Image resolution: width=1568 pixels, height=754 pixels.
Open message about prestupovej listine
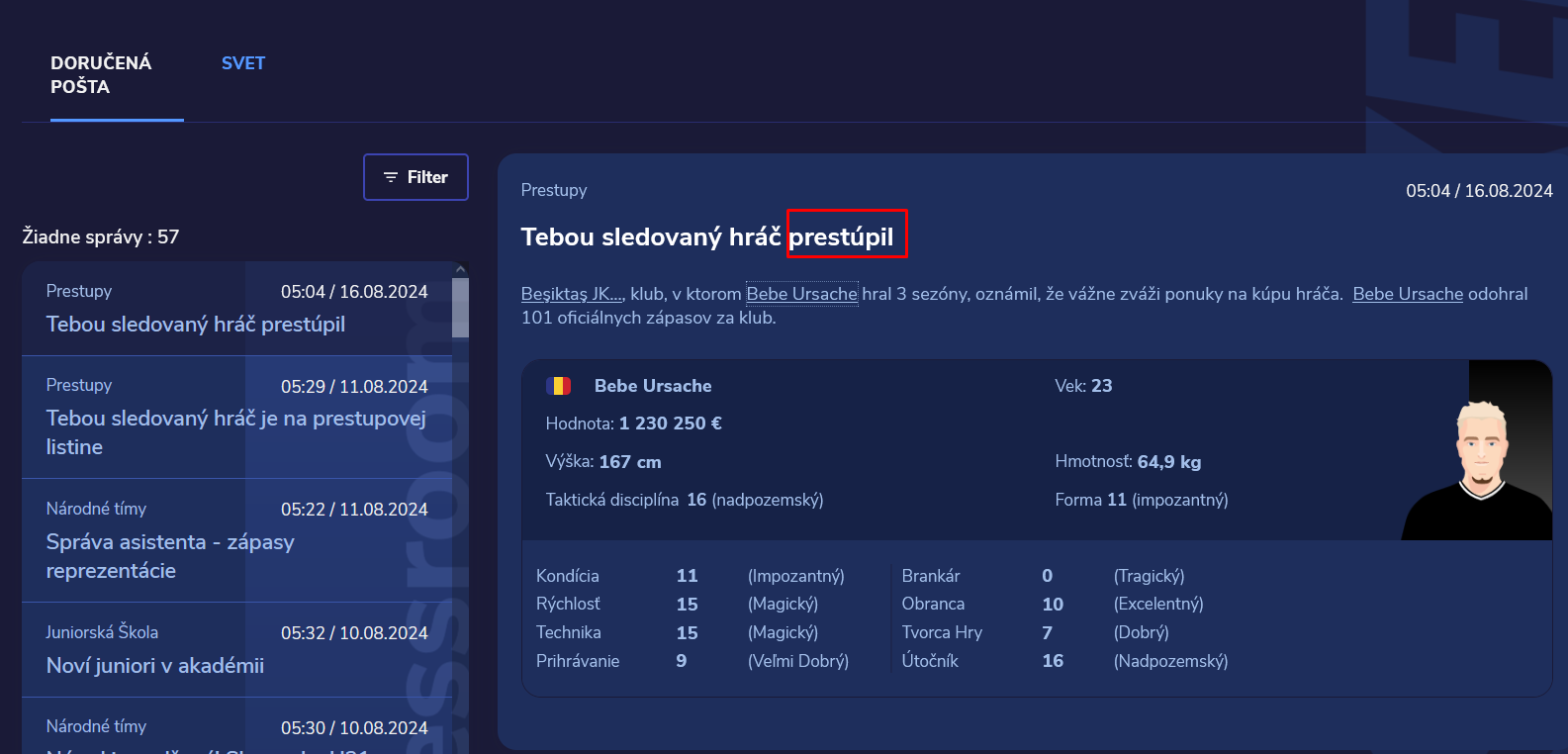[237, 418]
